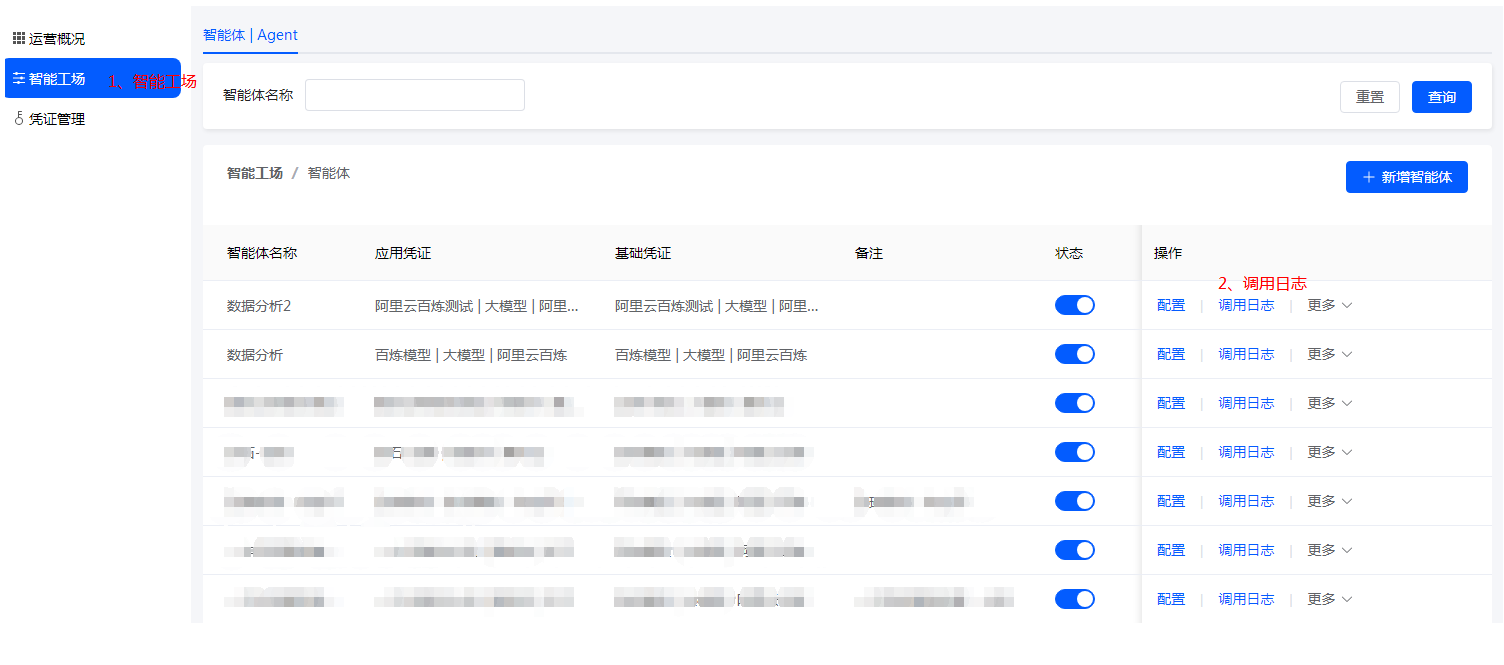
Task: Expand 更多 dropdown in the last row
Action: click(1329, 599)
